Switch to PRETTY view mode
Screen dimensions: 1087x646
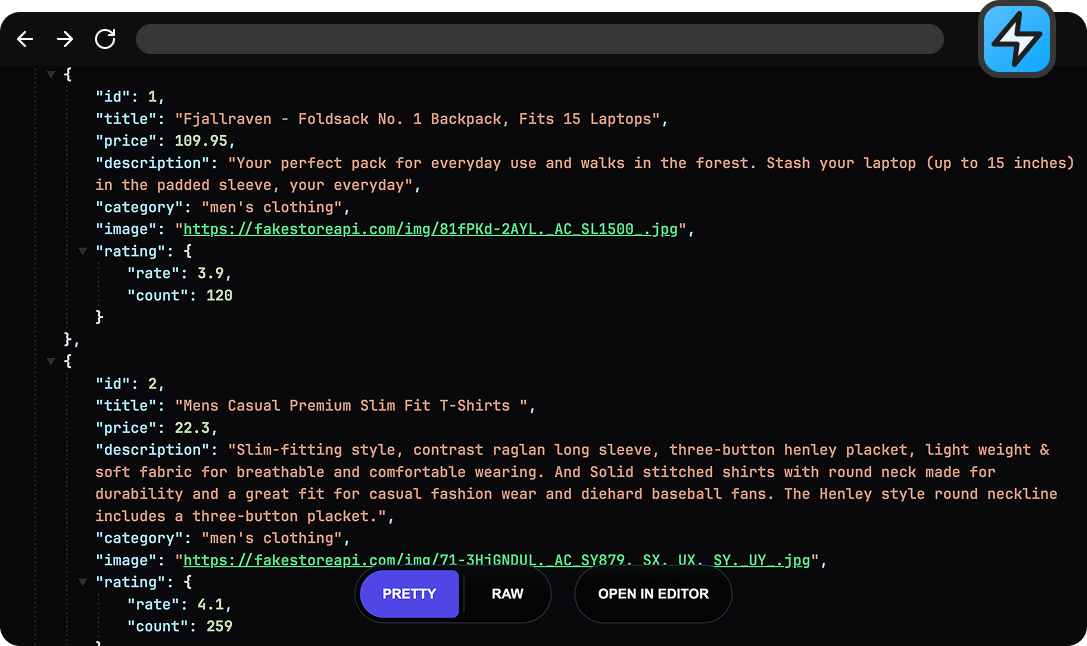click(409, 594)
